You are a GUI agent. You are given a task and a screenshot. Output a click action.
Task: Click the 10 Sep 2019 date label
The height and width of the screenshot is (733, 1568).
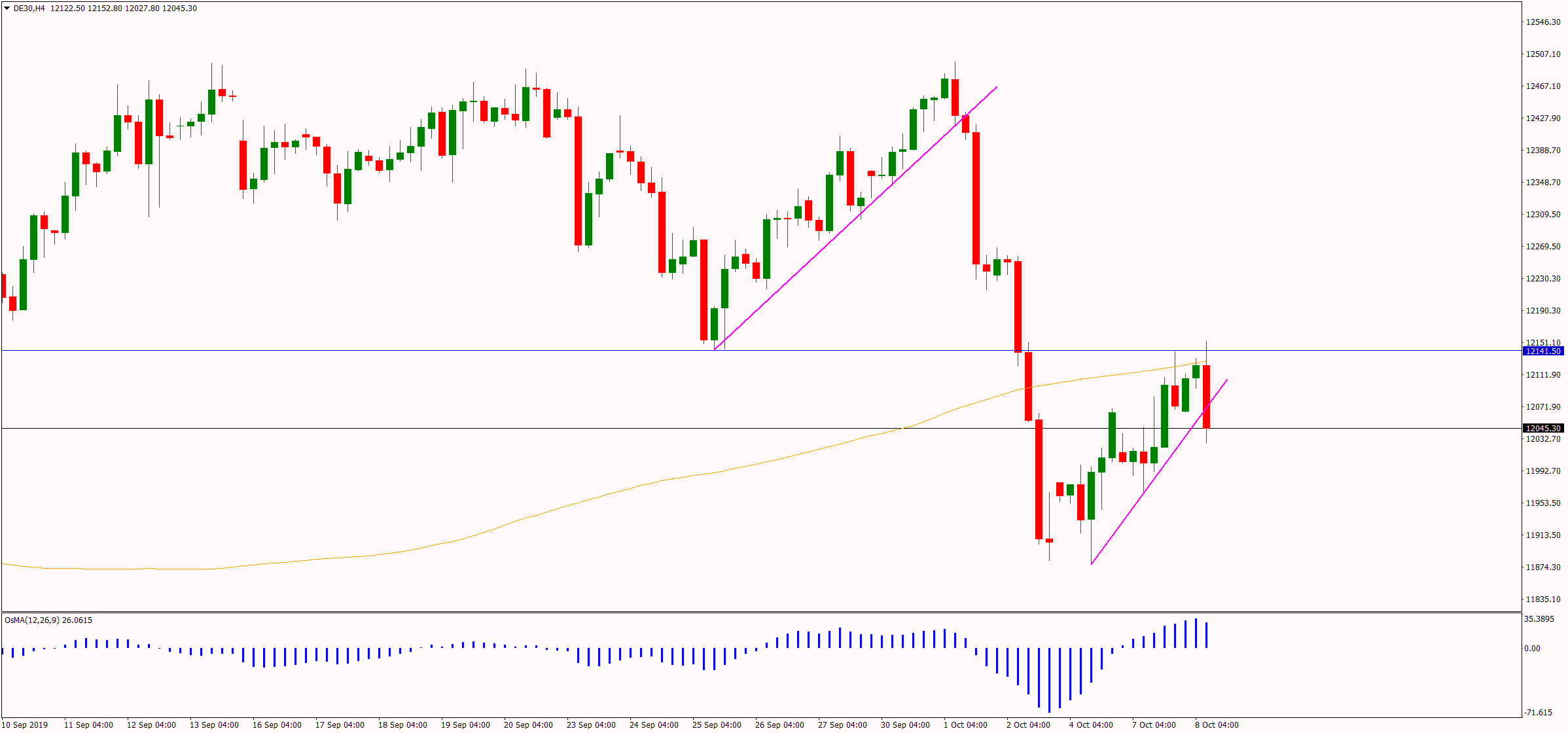pos(26,725)
